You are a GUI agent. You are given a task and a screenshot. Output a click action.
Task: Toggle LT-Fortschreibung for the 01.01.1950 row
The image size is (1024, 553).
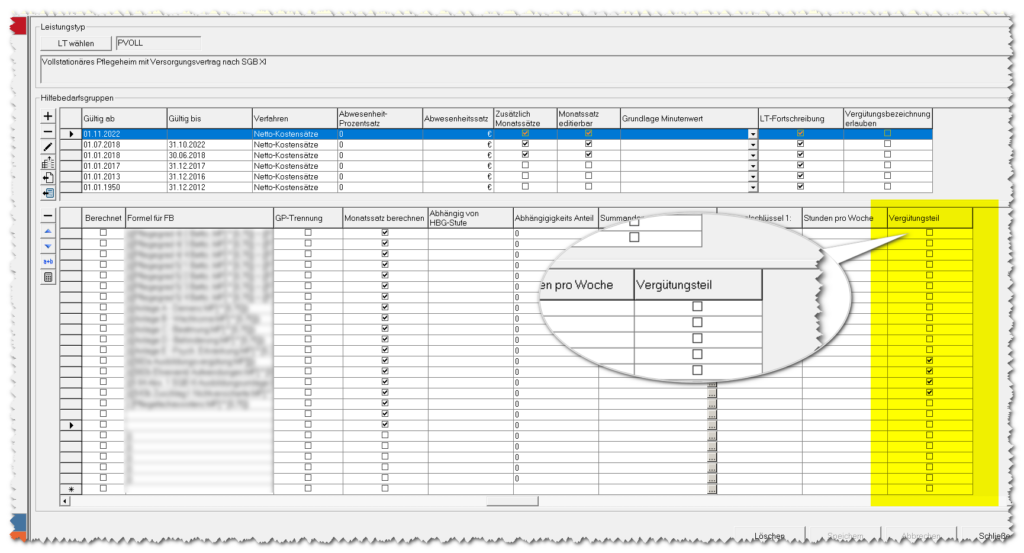point(801,187)
